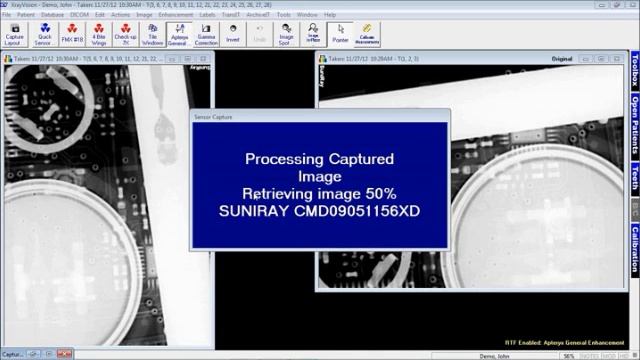Open the Enhancement menu
640x360 pixels.
point(176,15)
